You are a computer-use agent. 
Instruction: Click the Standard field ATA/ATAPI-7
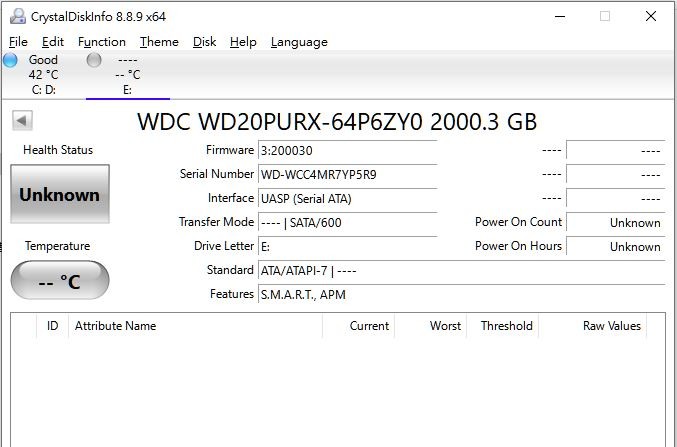point(462,271)
